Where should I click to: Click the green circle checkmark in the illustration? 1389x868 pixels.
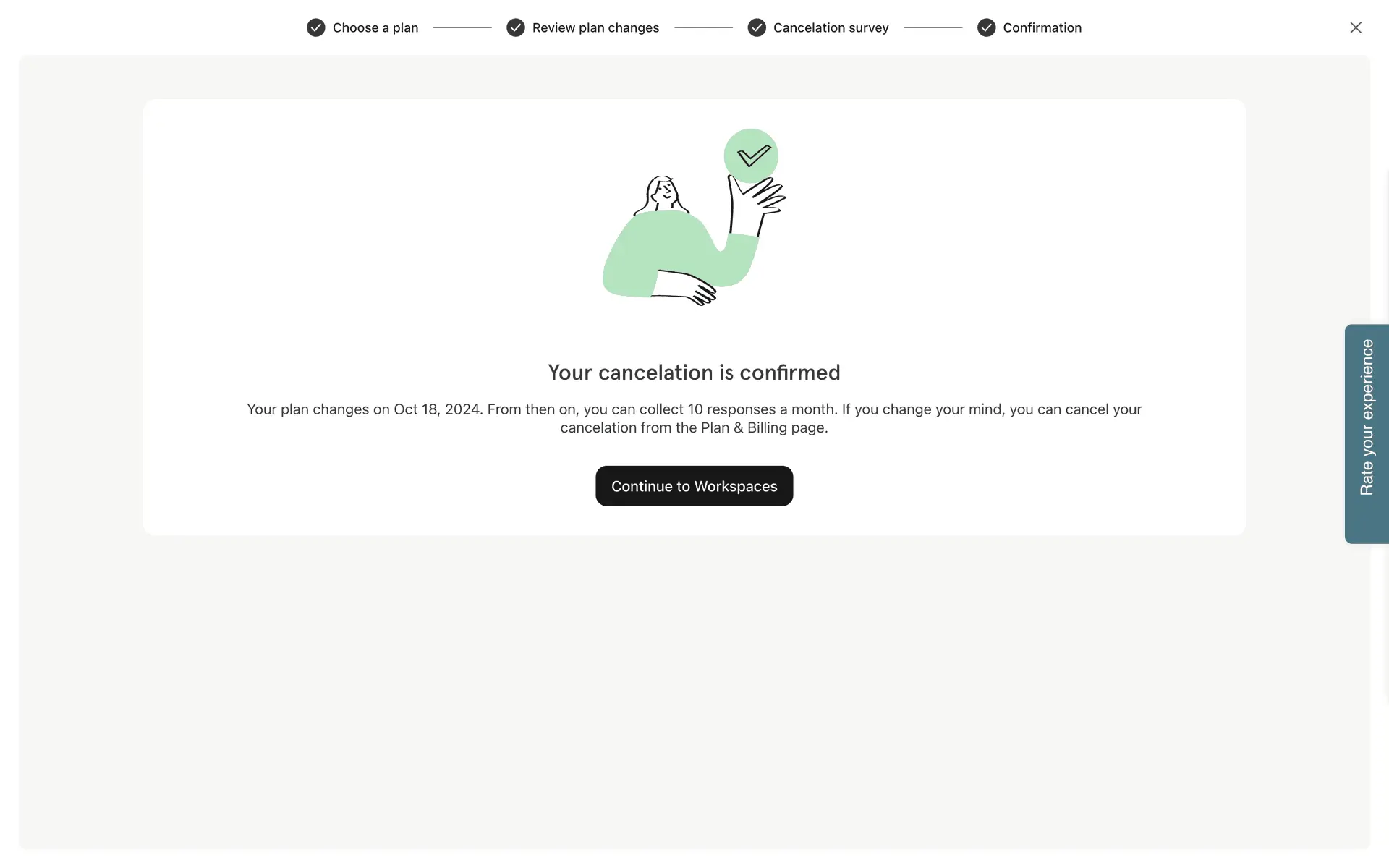pyautogui.click(x=751, y=156)
